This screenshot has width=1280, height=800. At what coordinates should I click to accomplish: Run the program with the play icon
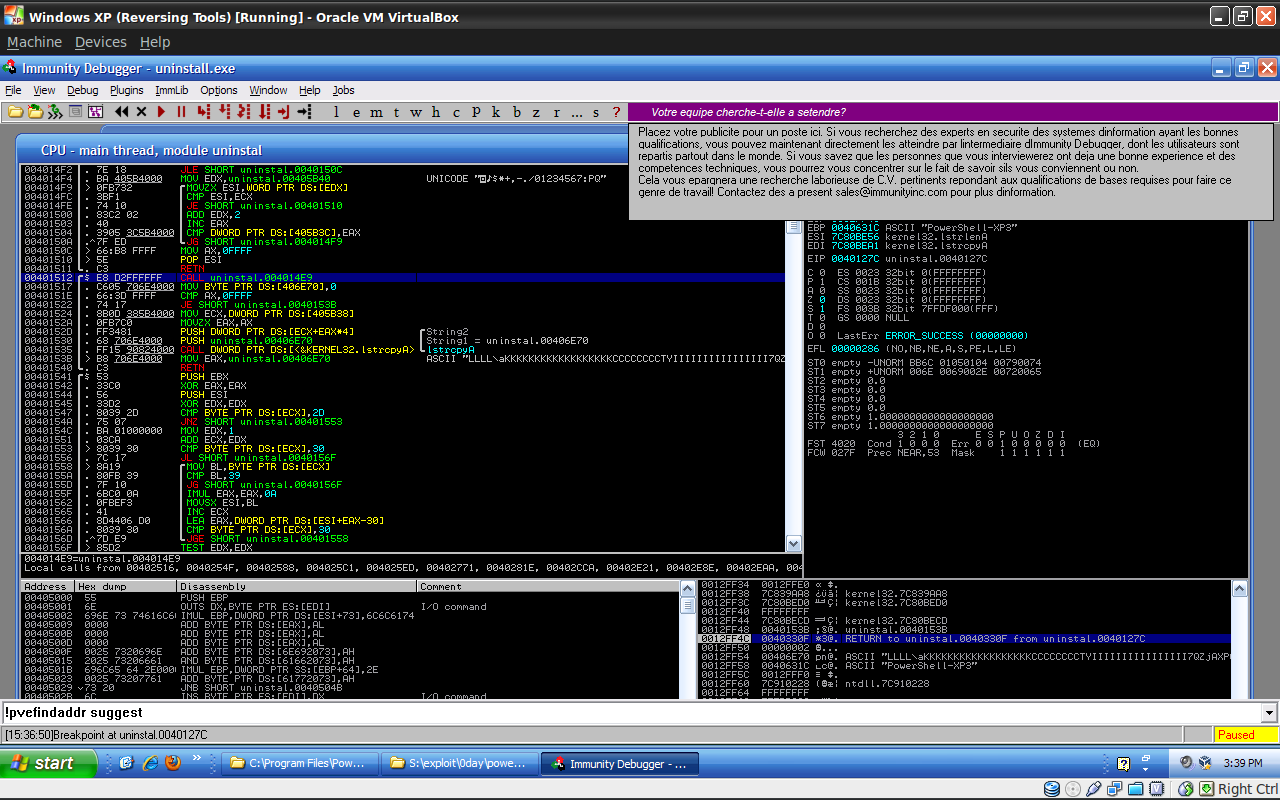coord(161,111)
